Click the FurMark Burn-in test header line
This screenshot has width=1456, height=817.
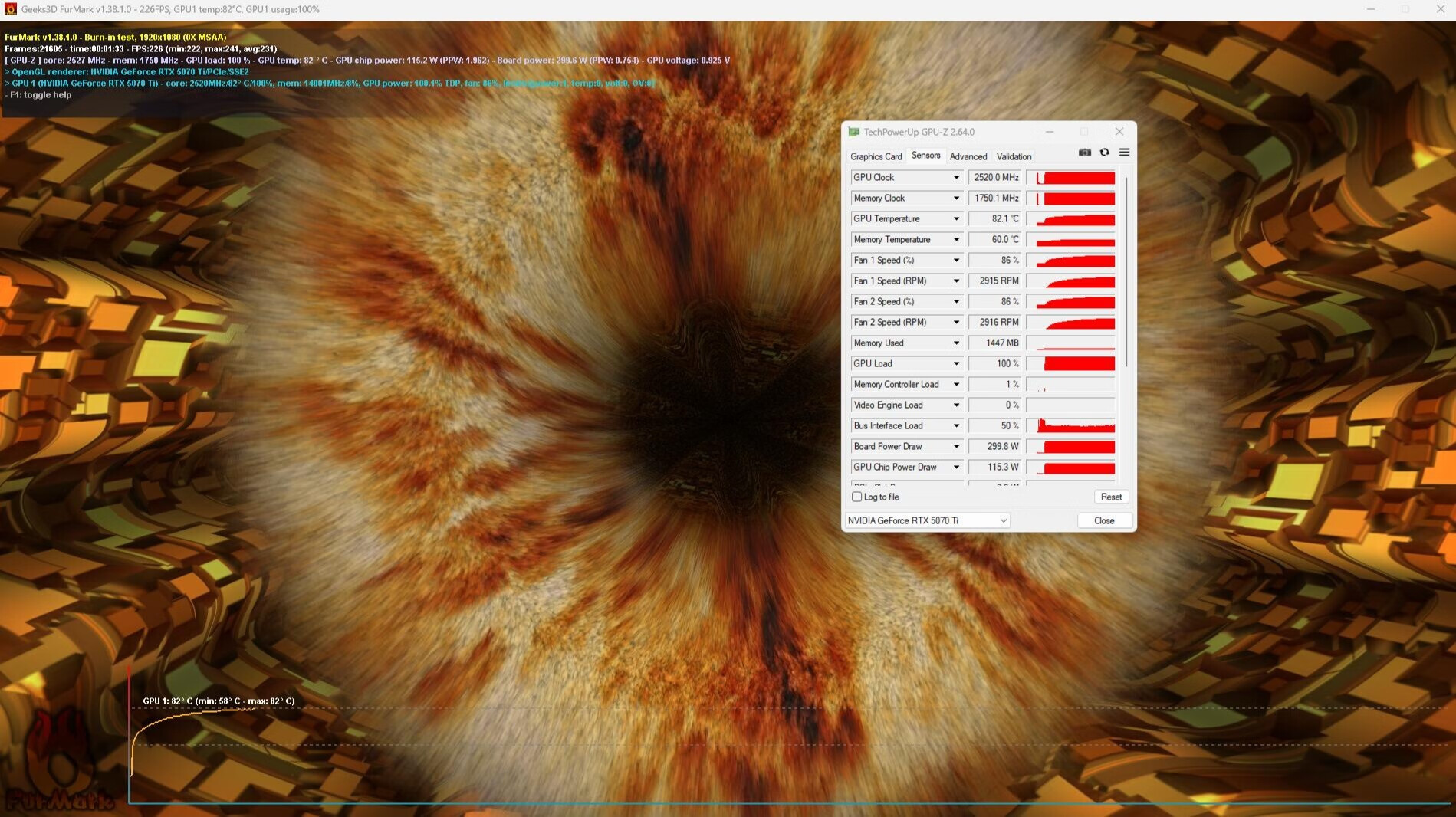[x=116, y=37]
